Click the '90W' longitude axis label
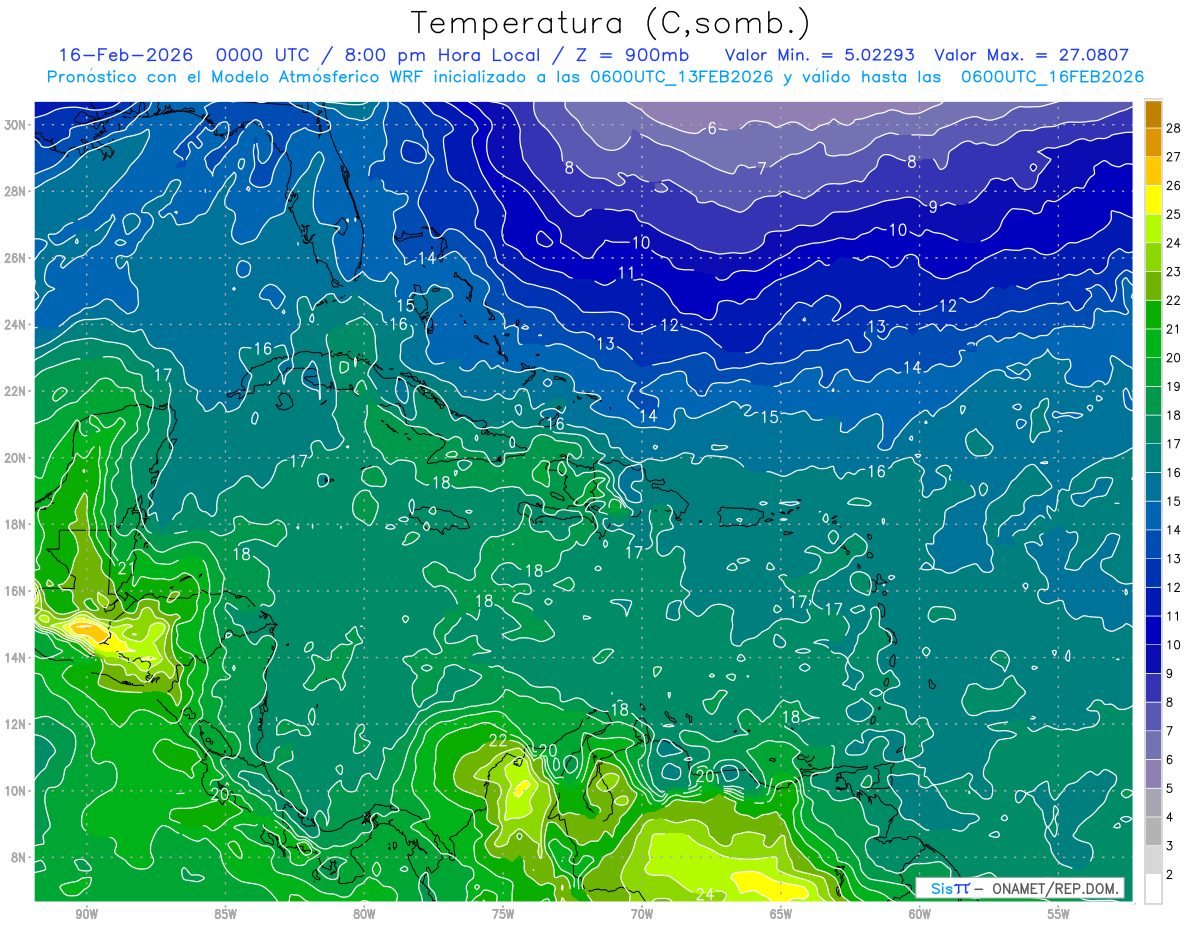1200x927 pixels. click(86, 914)
